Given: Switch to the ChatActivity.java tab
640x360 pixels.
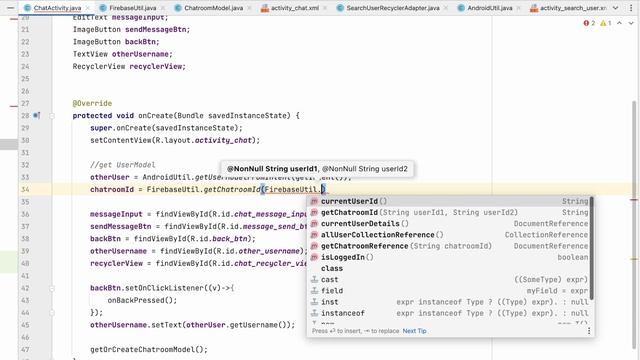Looking at the screenshot, I should [x=57, y=8].
